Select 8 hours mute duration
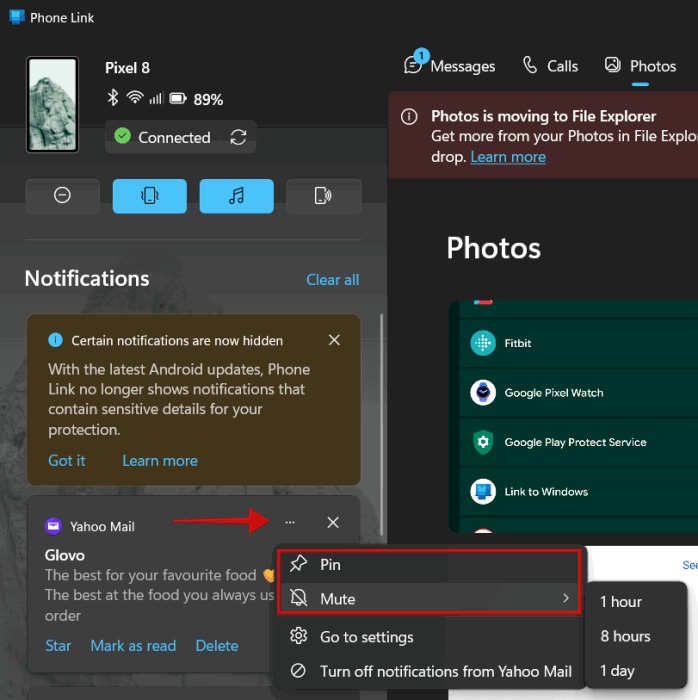 [x=625, y=636]
